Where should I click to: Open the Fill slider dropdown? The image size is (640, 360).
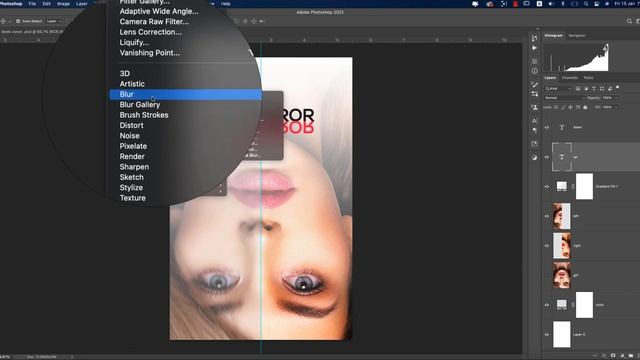(616, 107)
